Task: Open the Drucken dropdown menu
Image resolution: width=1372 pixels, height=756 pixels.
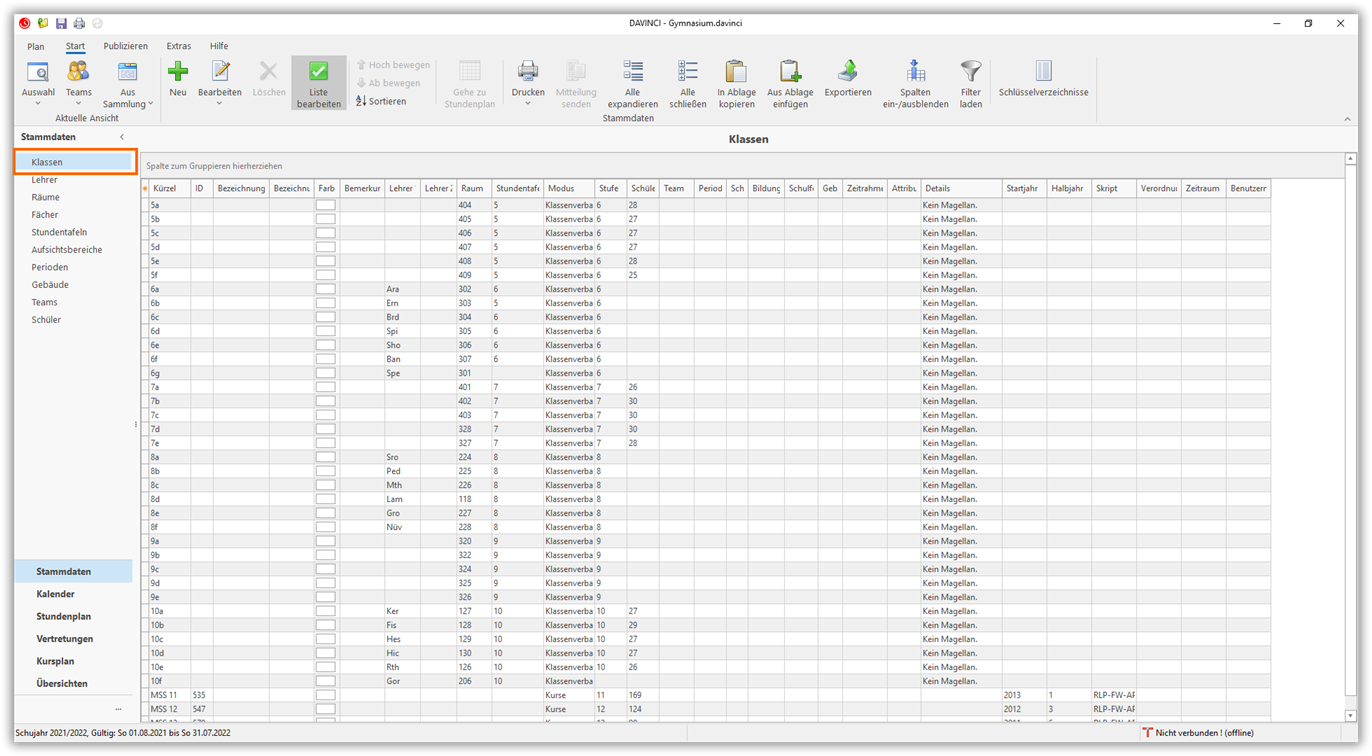Action: 528,104
